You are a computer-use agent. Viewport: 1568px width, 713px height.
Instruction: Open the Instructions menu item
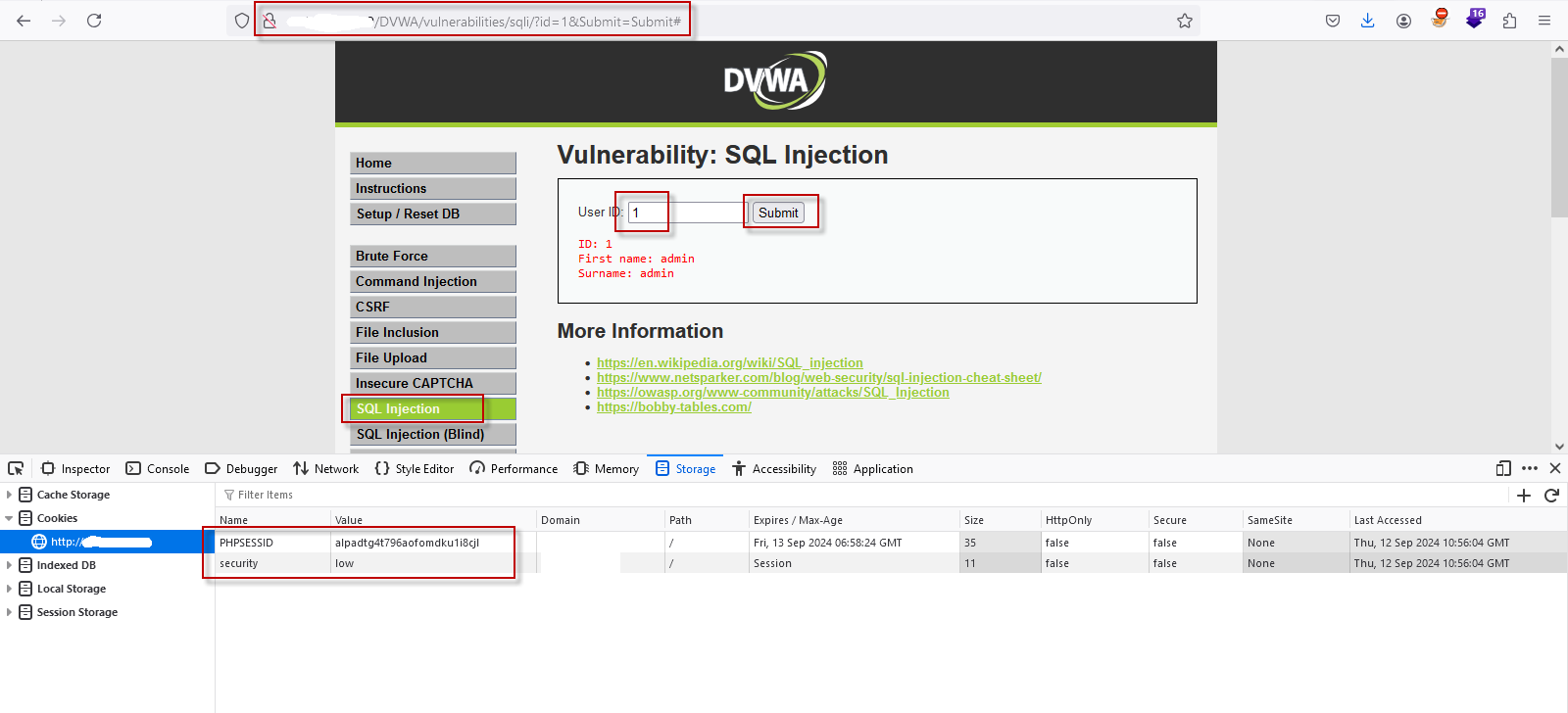coord(433,189)
